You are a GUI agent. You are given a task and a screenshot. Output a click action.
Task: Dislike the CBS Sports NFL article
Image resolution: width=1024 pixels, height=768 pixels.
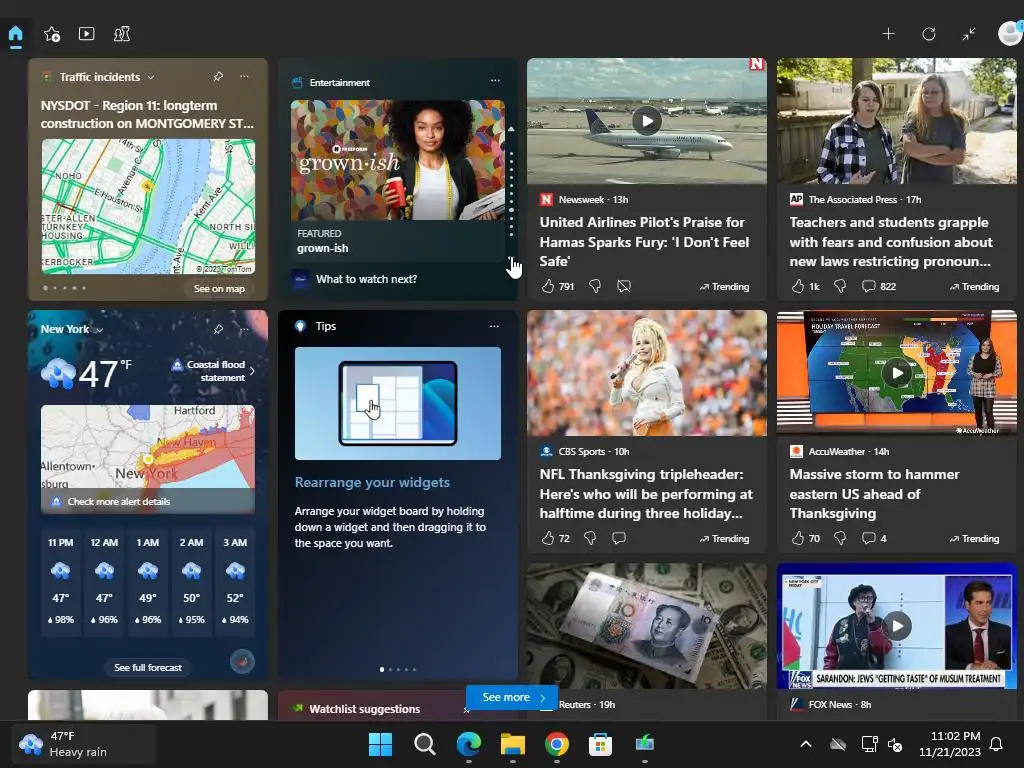[x=590, y=538]
